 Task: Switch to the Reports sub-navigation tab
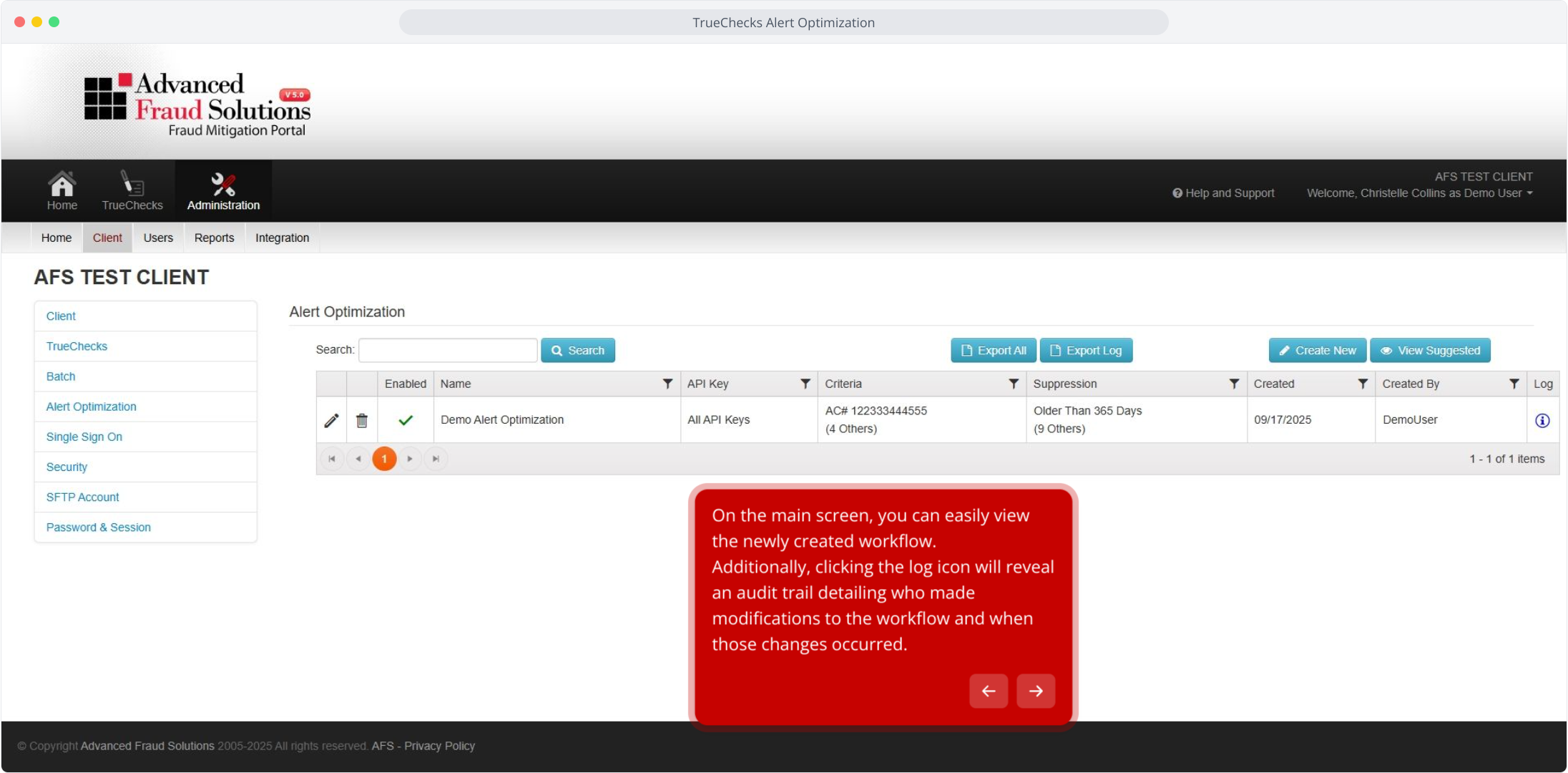coord(215,238)
